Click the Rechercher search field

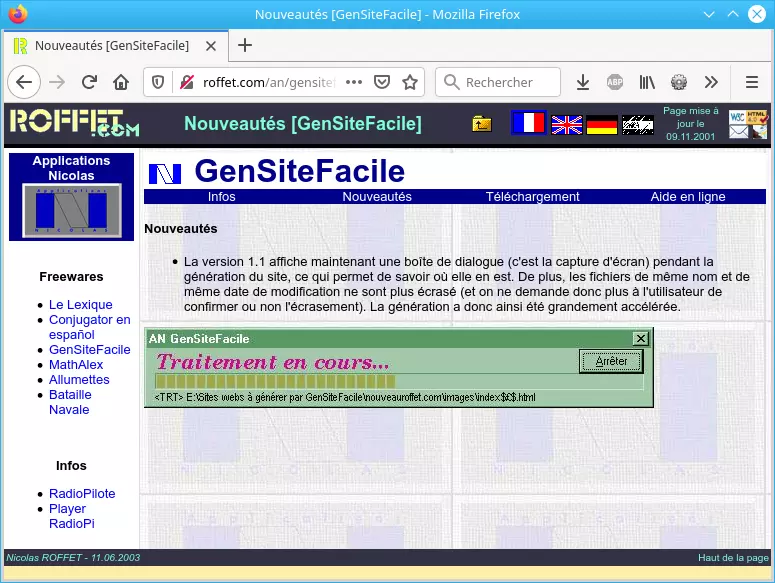pos(498,82)
